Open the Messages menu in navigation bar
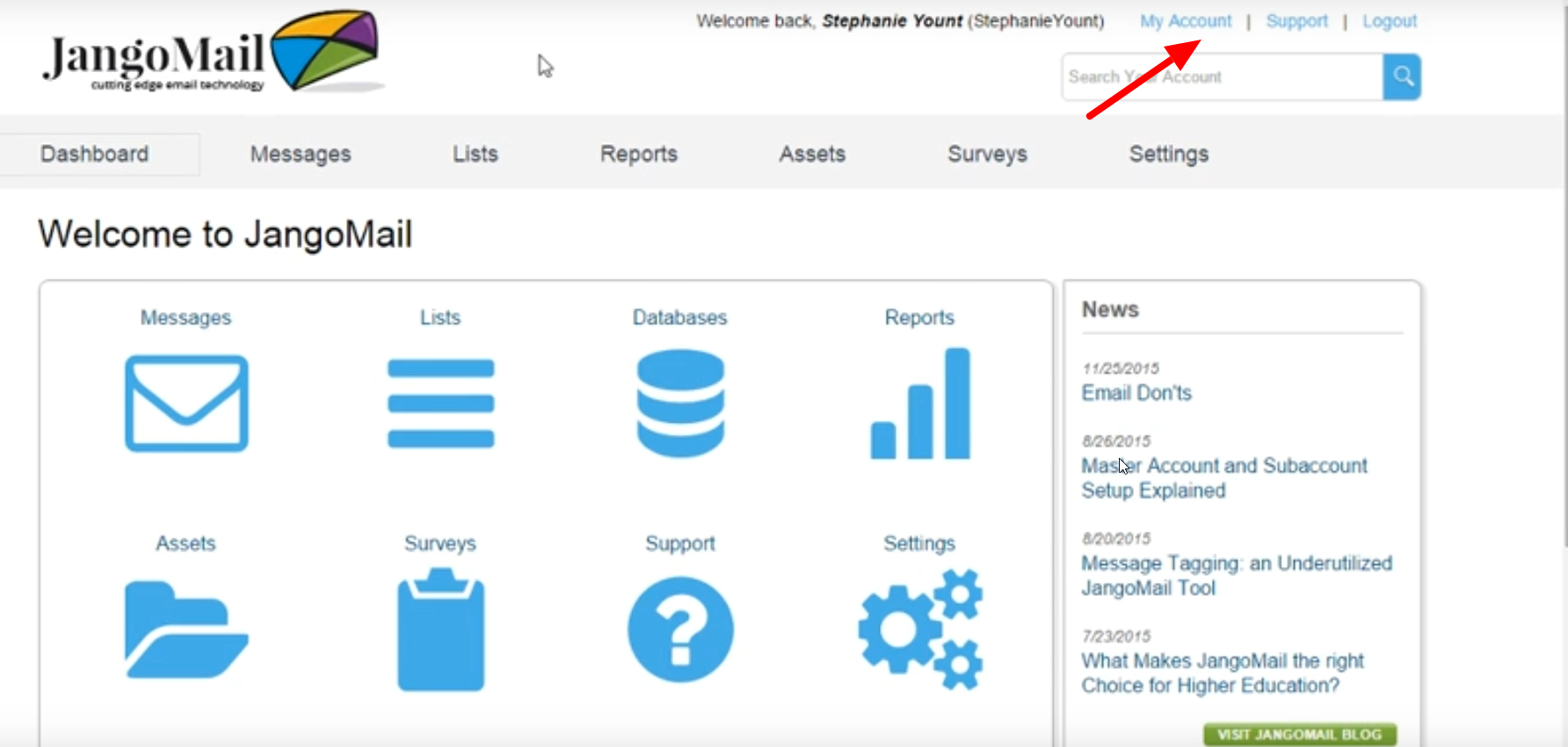 (x=301, y=154)
